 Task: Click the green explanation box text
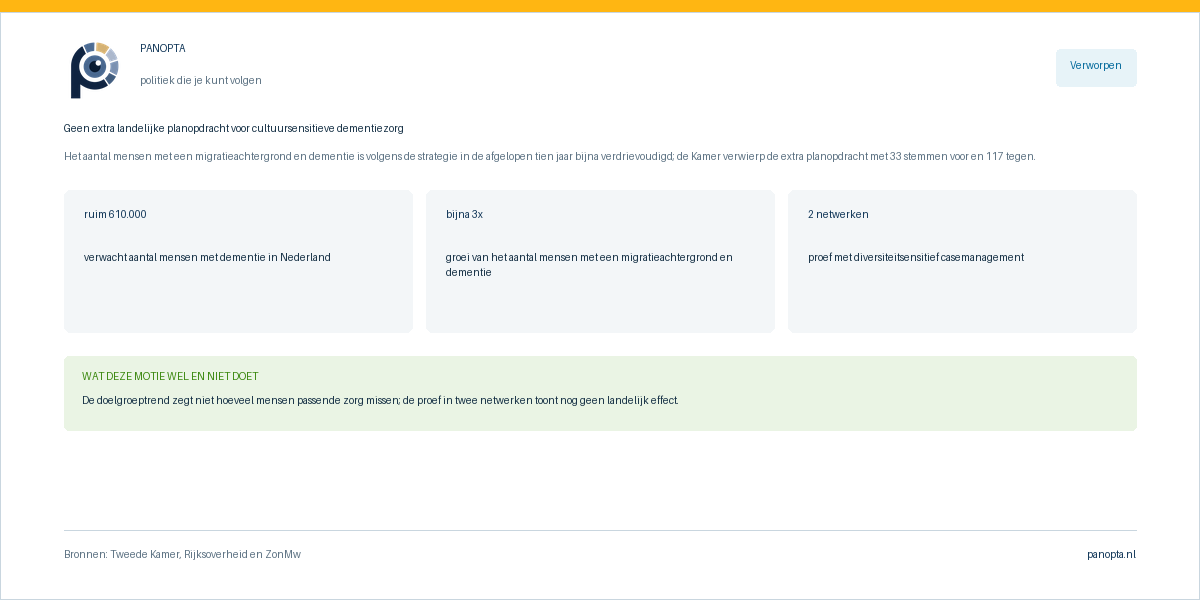(x=380, y=401)
